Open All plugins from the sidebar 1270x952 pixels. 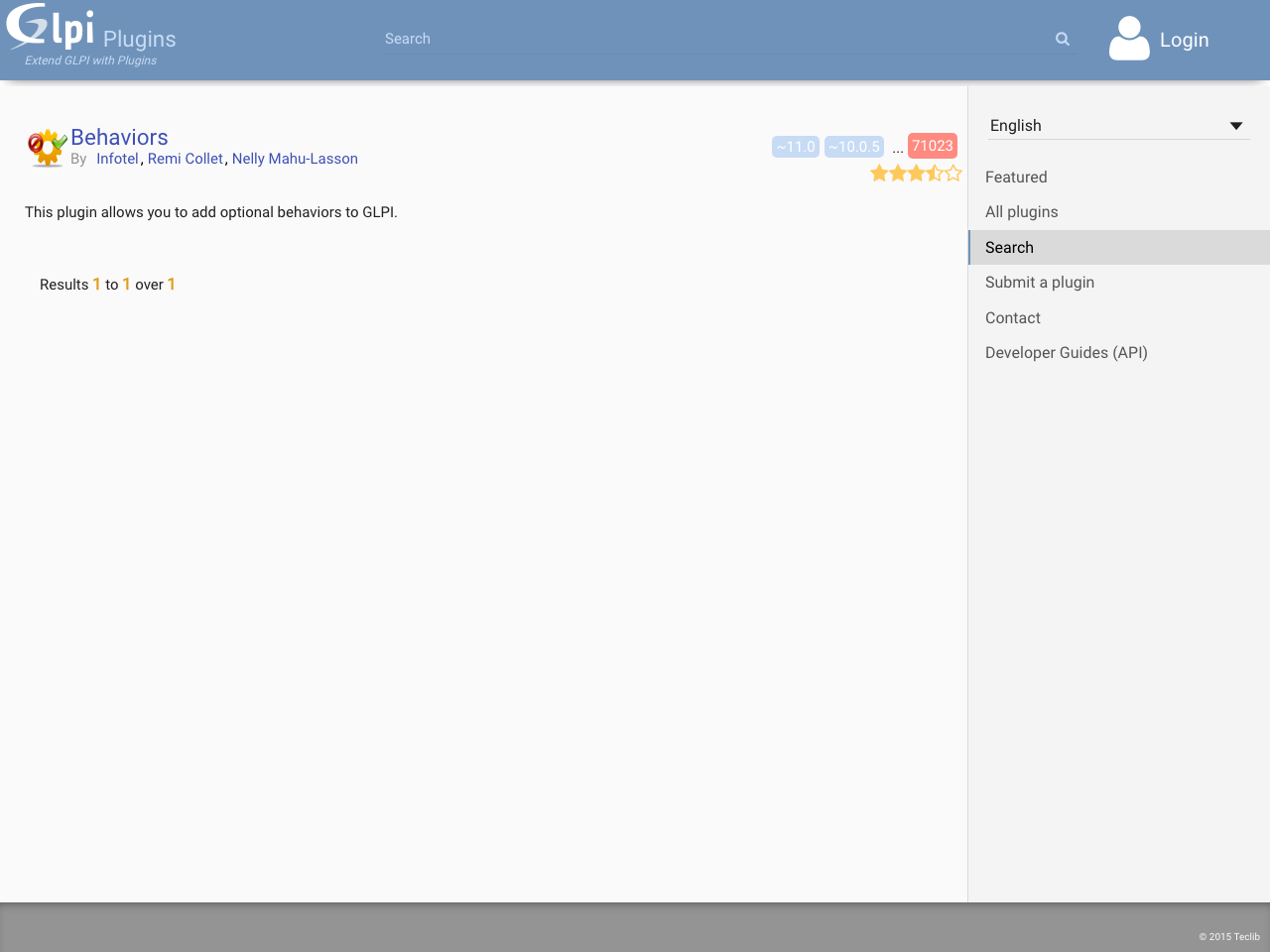click(1021, 211)
